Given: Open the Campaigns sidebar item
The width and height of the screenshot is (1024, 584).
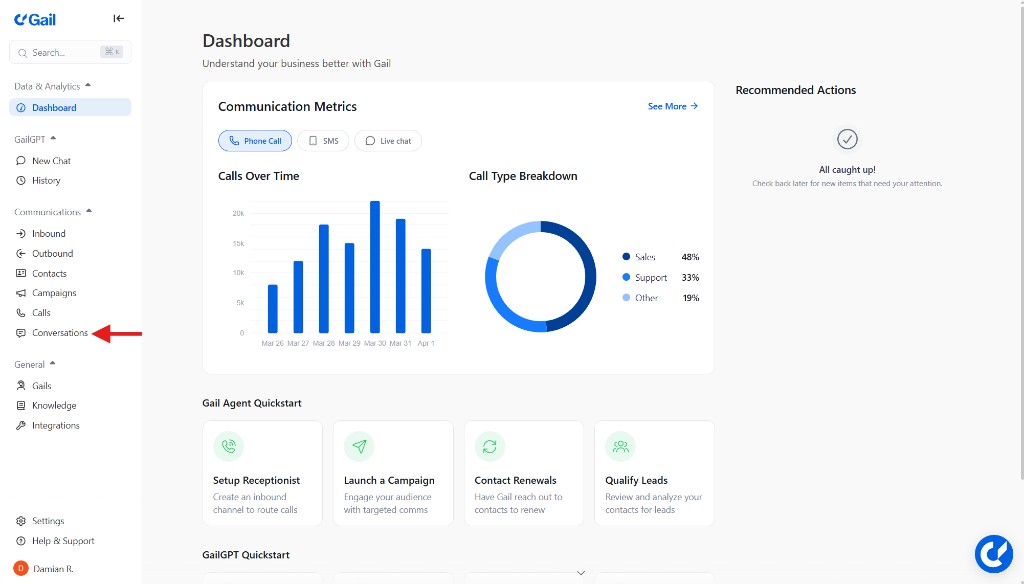Looking at the screenshot, I should coord(54,293).
